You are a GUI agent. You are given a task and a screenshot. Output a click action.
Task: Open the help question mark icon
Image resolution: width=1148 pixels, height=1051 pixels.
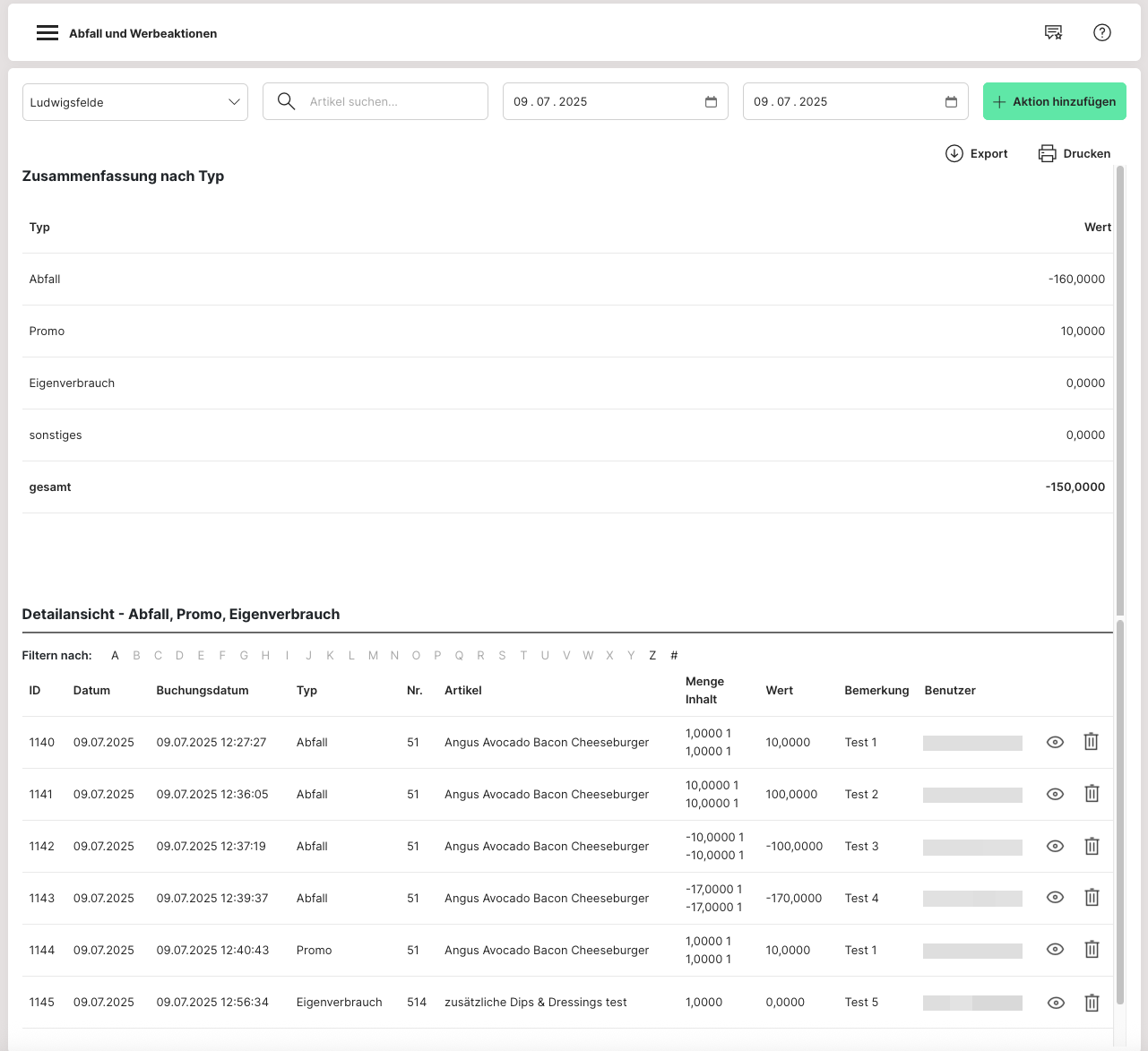1101,33
